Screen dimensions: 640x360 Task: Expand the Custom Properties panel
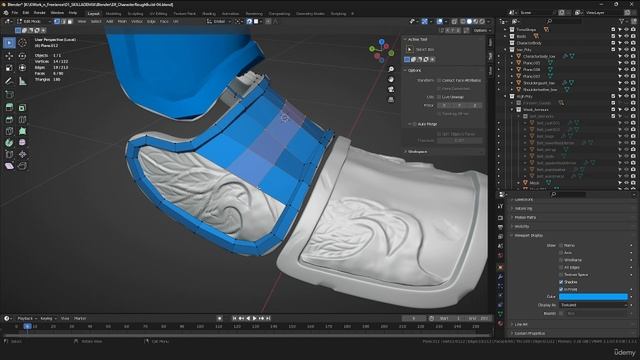coord(529,333)
